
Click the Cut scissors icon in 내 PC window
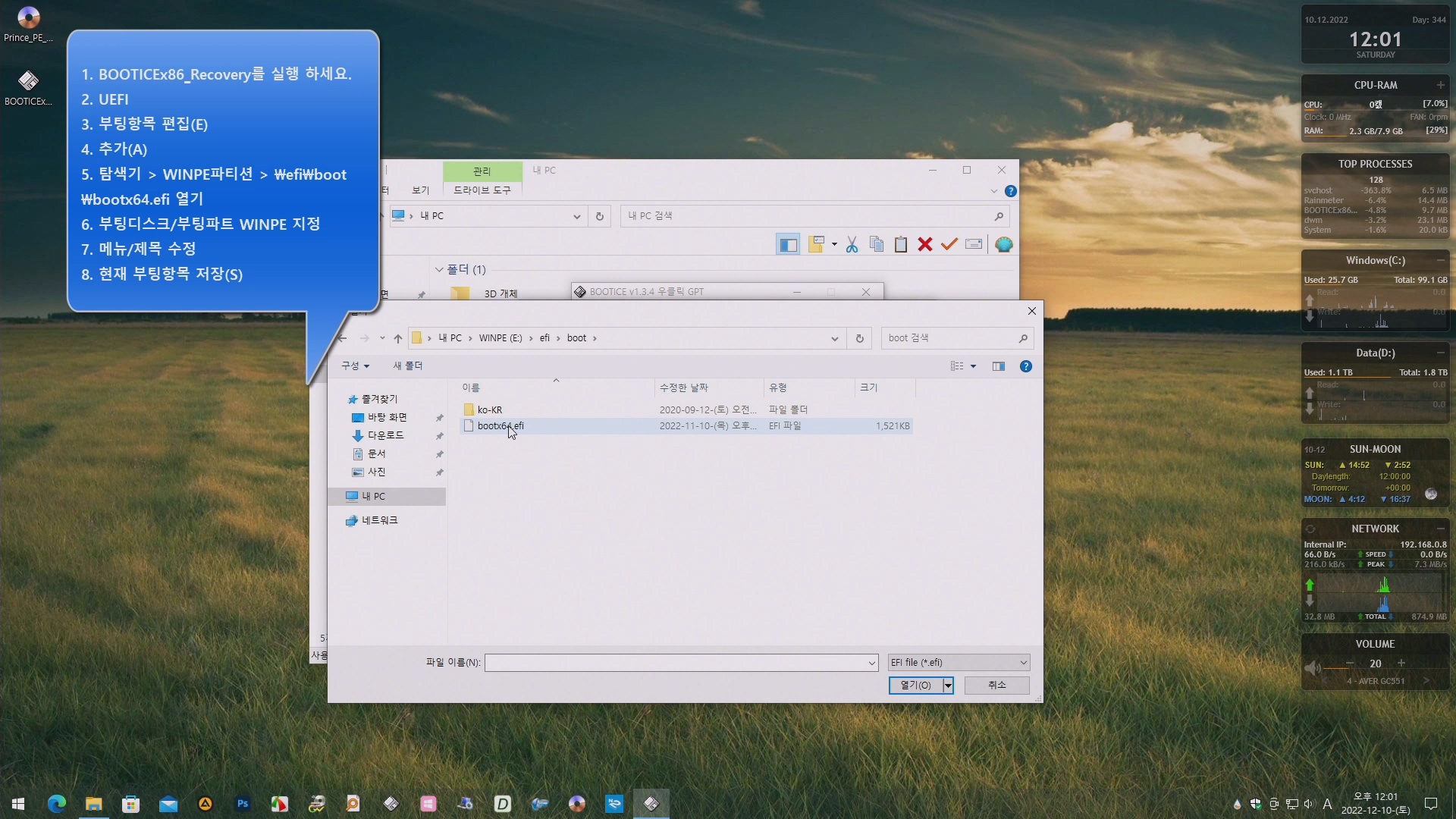point(852,244)
